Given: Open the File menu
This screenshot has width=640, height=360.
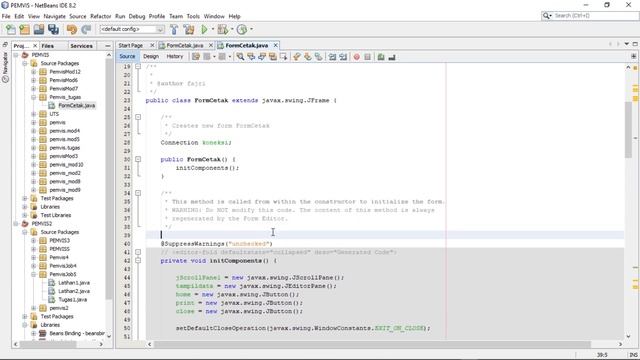Looking at the screenshot, I should [x=6, y=16].
